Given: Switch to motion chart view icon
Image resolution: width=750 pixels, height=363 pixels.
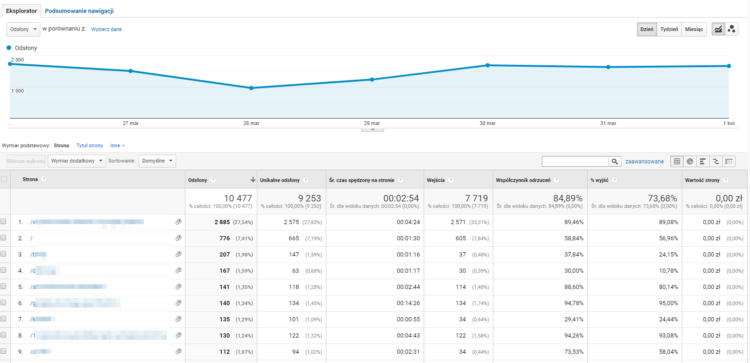Looking at the screenshot, I should [x=731, y=29].
